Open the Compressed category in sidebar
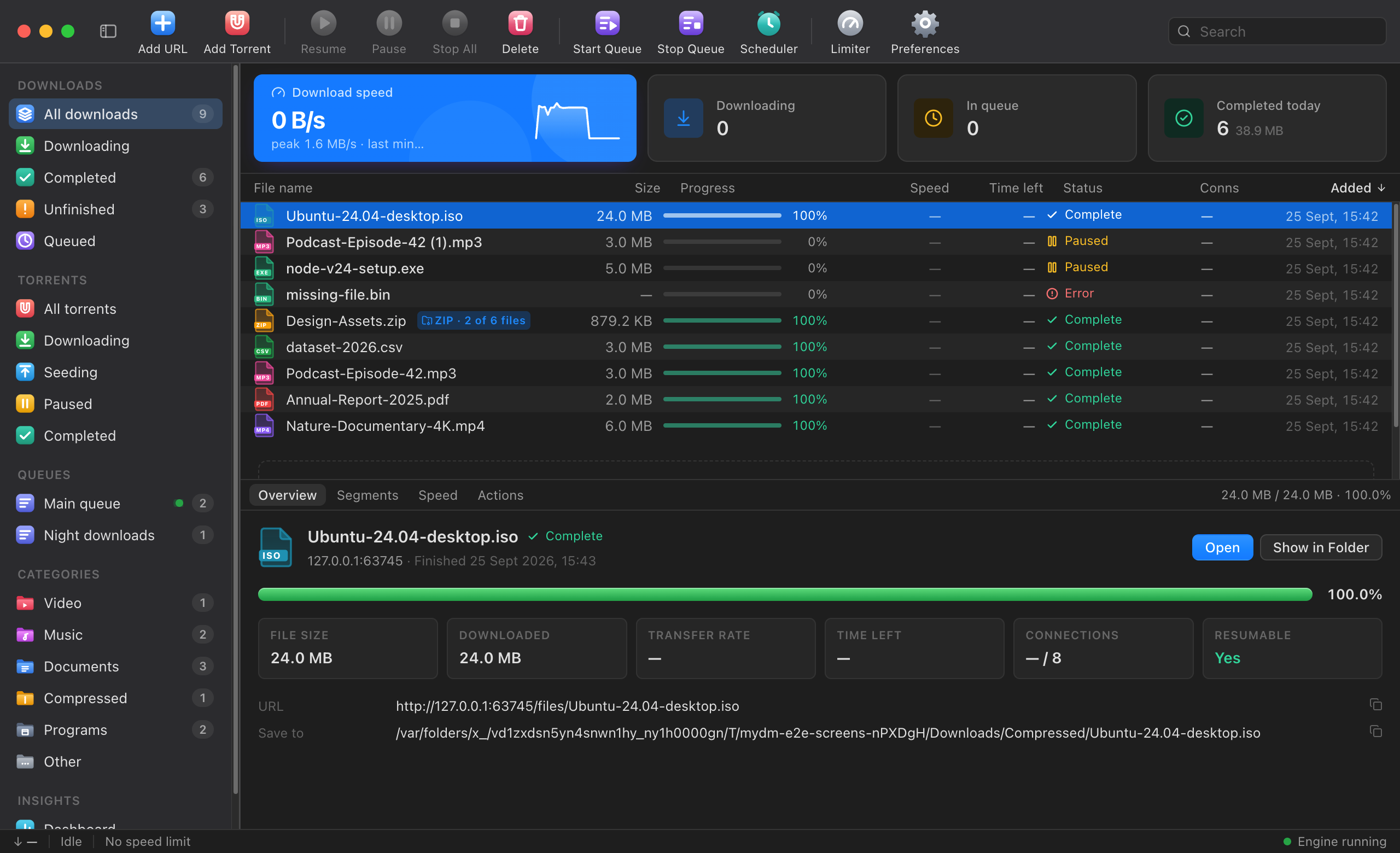1400x853 pixels. [115, 698]
